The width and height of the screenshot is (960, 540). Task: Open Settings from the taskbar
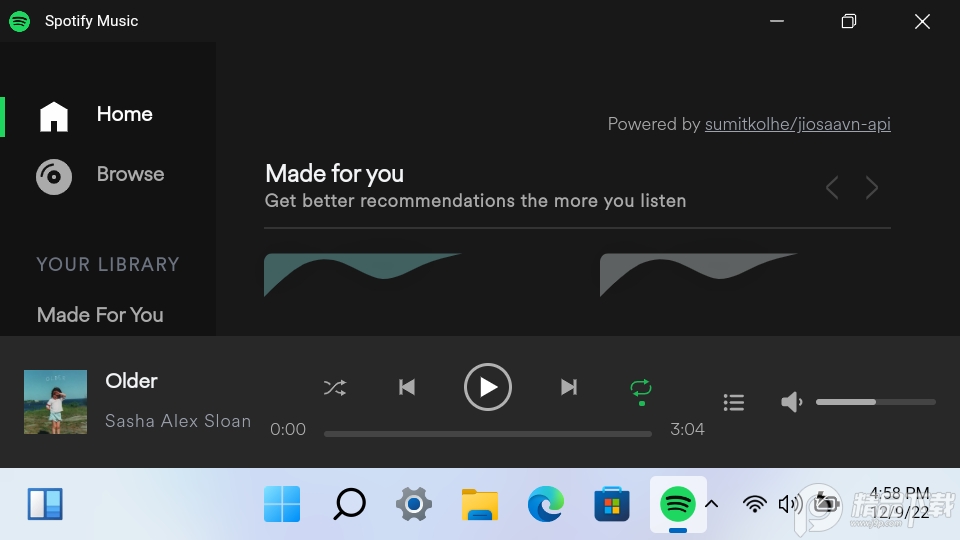pyautogui.click(x=414, y=504)
